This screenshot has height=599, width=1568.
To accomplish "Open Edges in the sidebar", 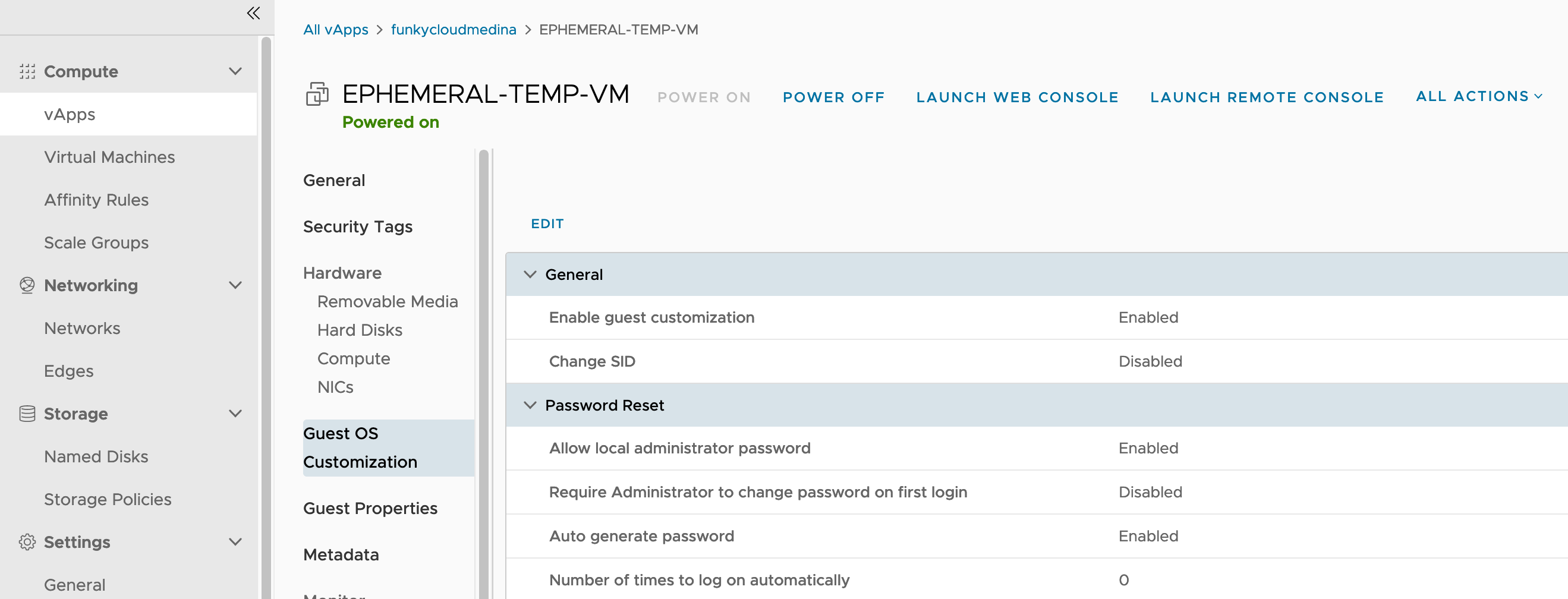I will [69, 371].
